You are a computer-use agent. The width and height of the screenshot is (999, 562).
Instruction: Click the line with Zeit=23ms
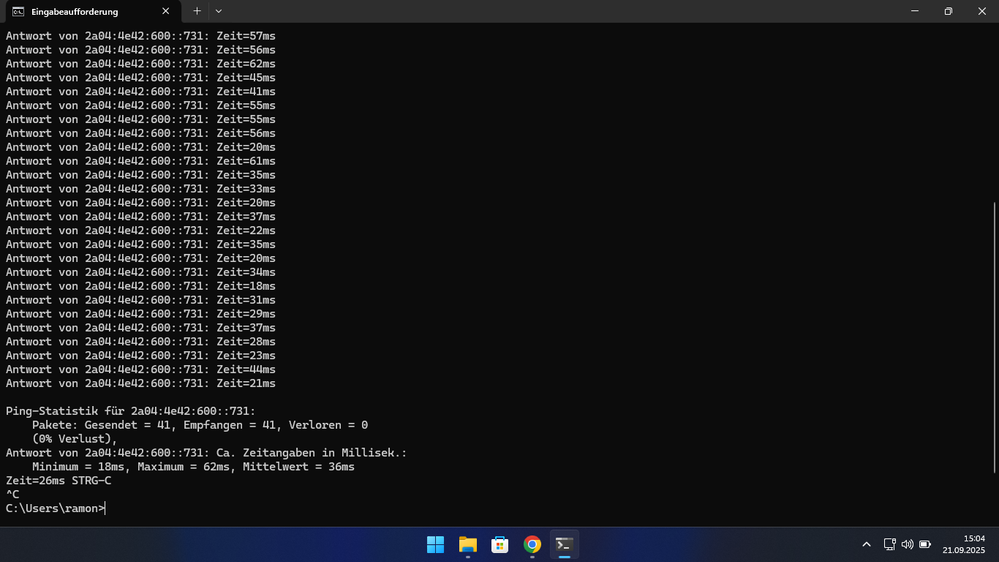point(141,356)
